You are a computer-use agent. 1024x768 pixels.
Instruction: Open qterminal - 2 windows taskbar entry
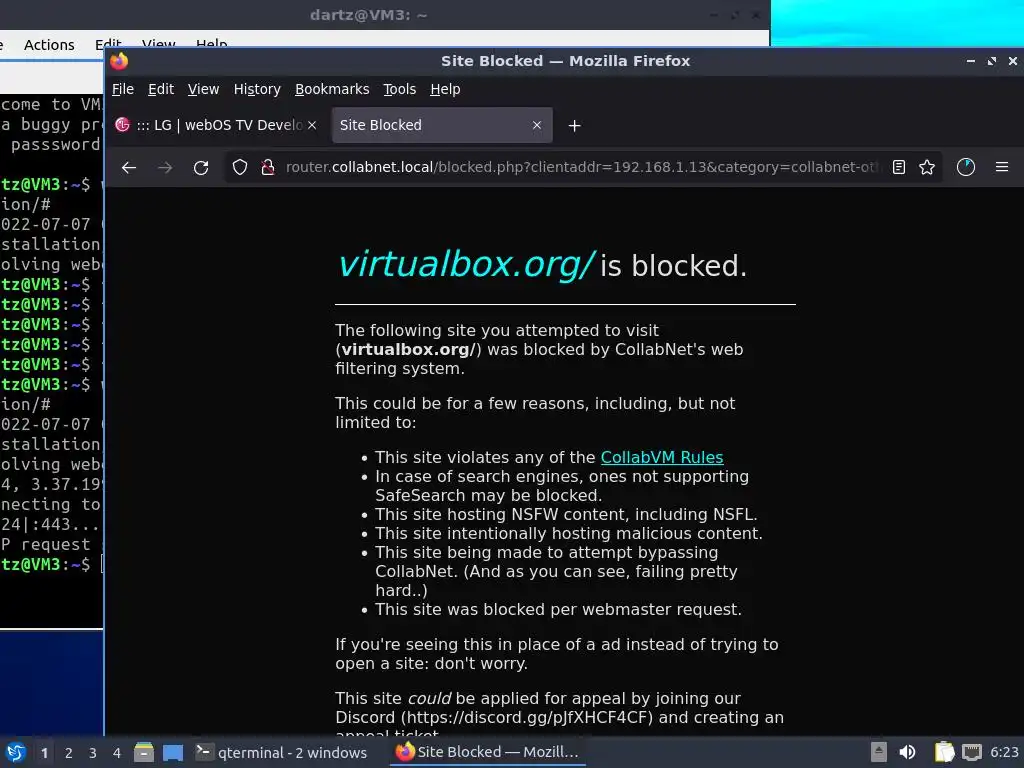tap(282, 752)
